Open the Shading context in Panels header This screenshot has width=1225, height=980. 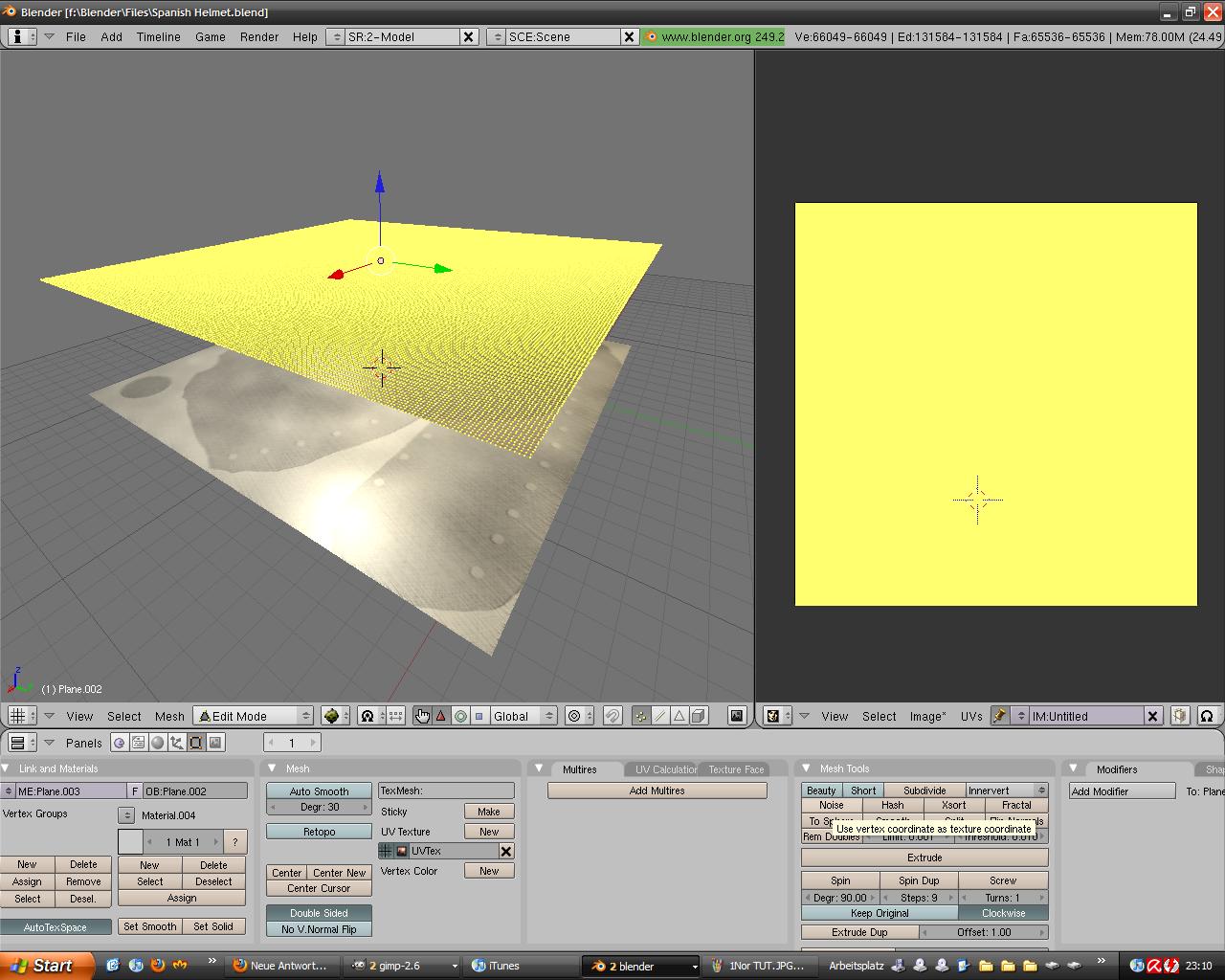[158, 743]
